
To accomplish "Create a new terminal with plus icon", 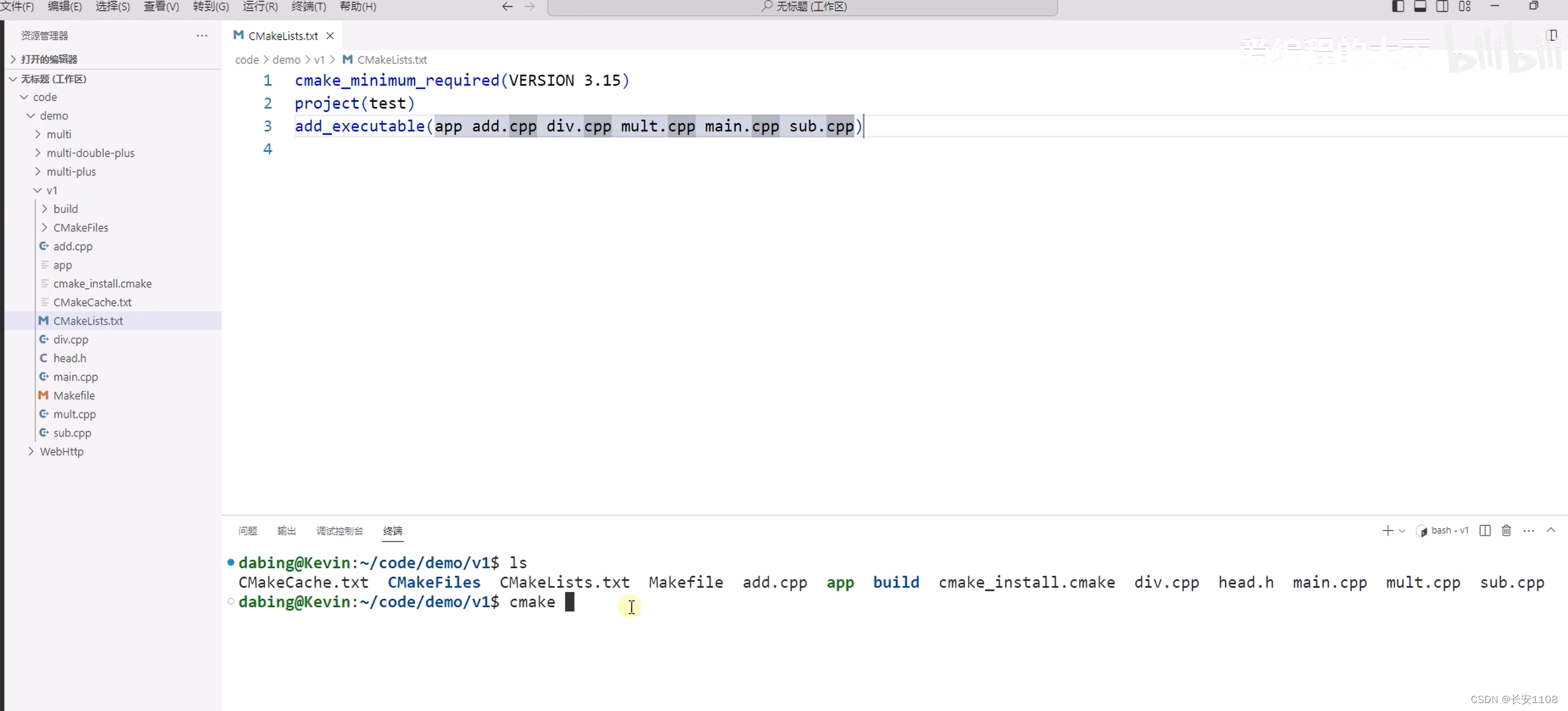I will click(1387, 531).
